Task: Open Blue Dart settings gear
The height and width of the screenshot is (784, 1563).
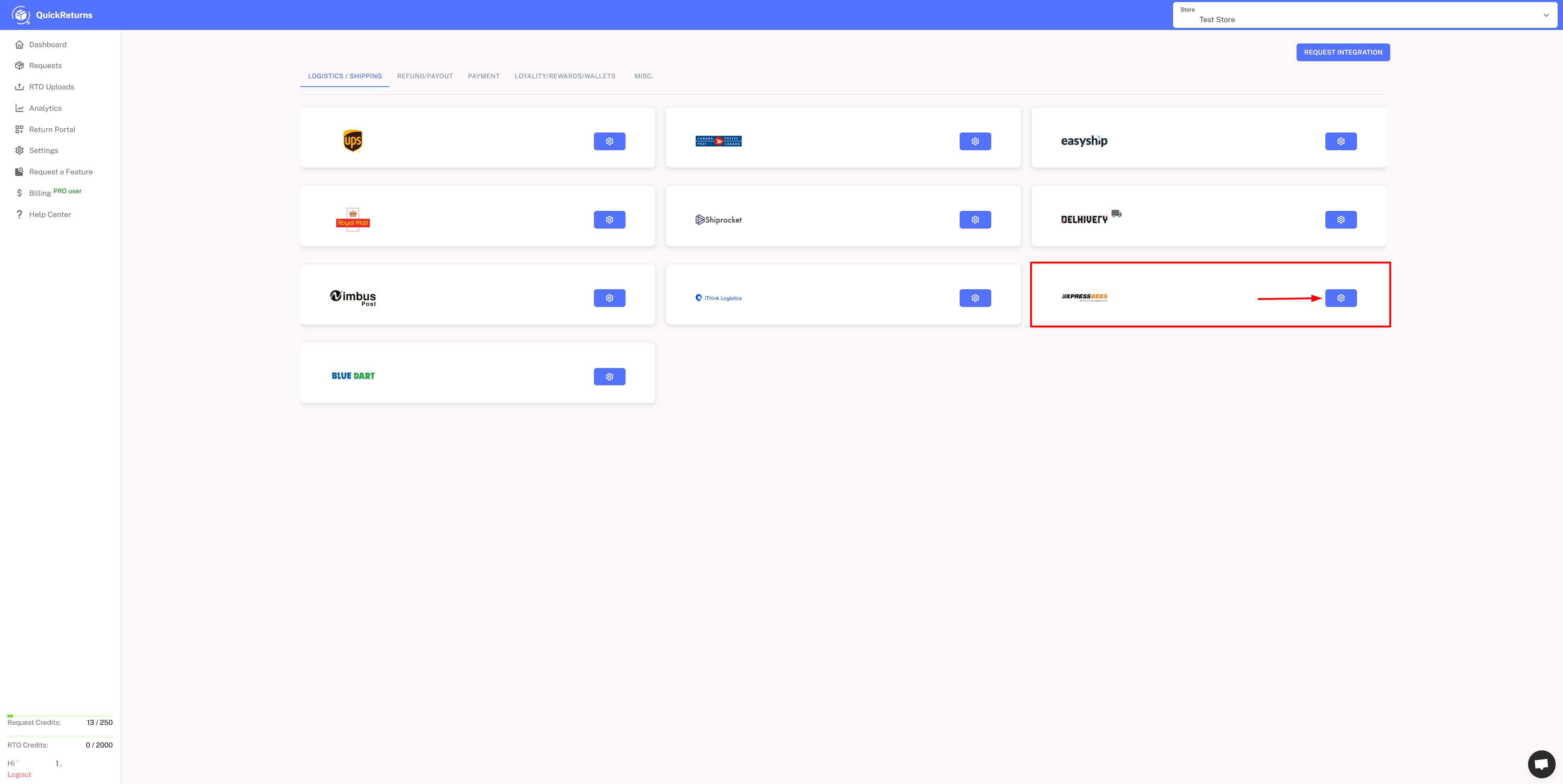Action: pyautogui.click(x=609, y=377)
